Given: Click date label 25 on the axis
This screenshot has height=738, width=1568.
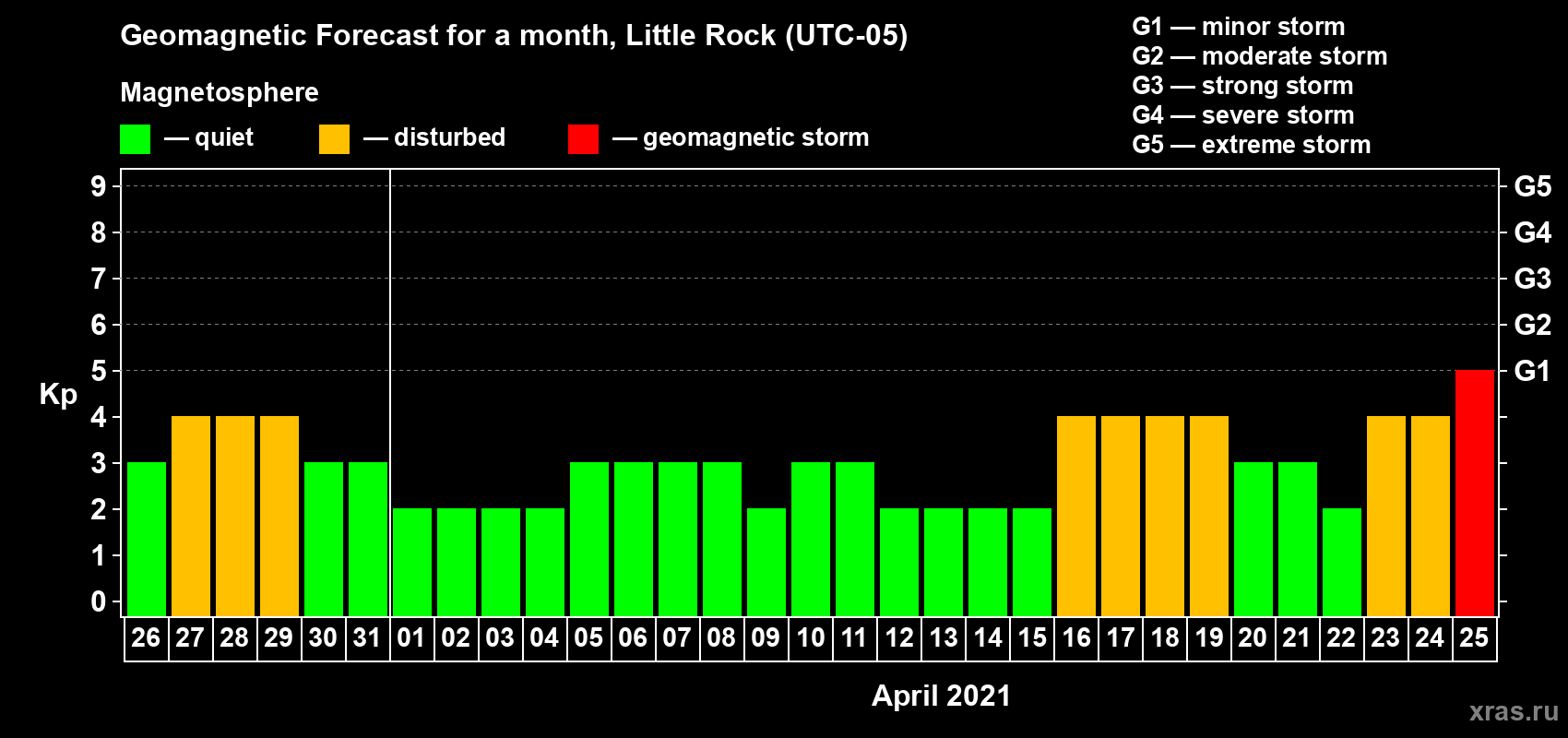Looking at the screenshot, I should 1474,638.
